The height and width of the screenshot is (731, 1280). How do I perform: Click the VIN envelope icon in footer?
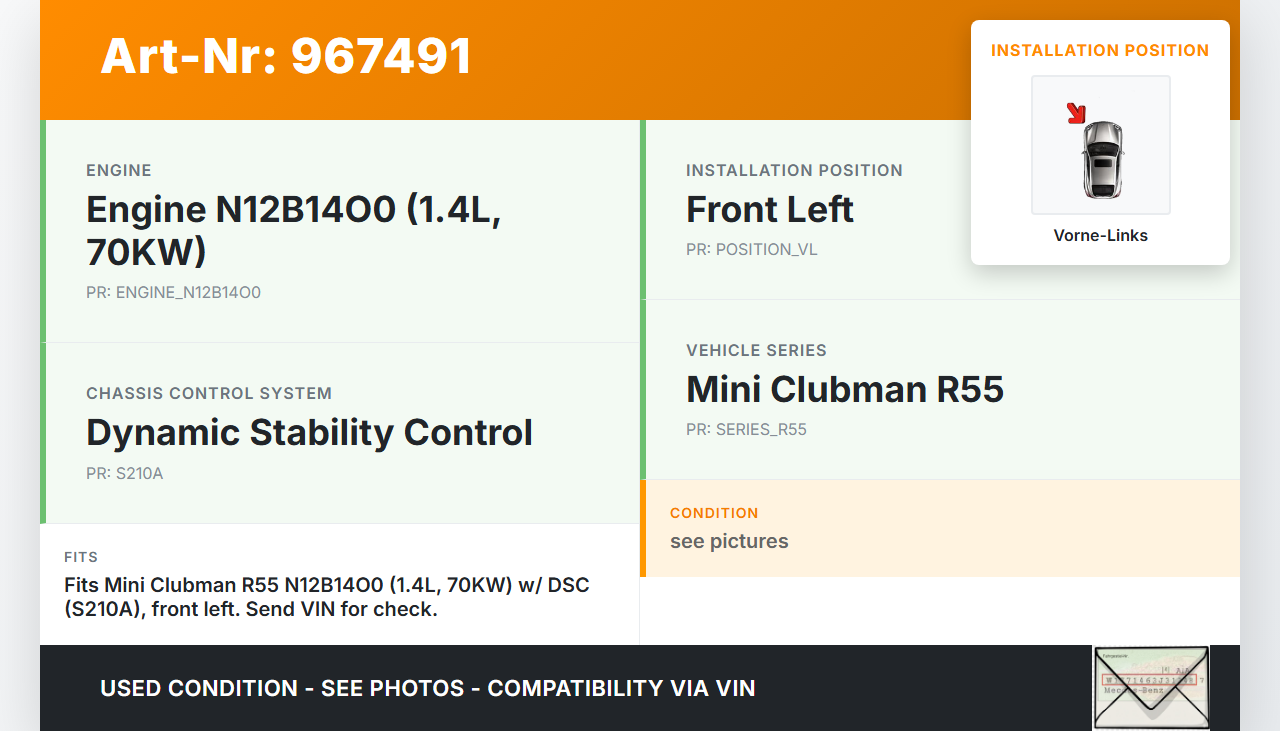[x=1151, y=687]
